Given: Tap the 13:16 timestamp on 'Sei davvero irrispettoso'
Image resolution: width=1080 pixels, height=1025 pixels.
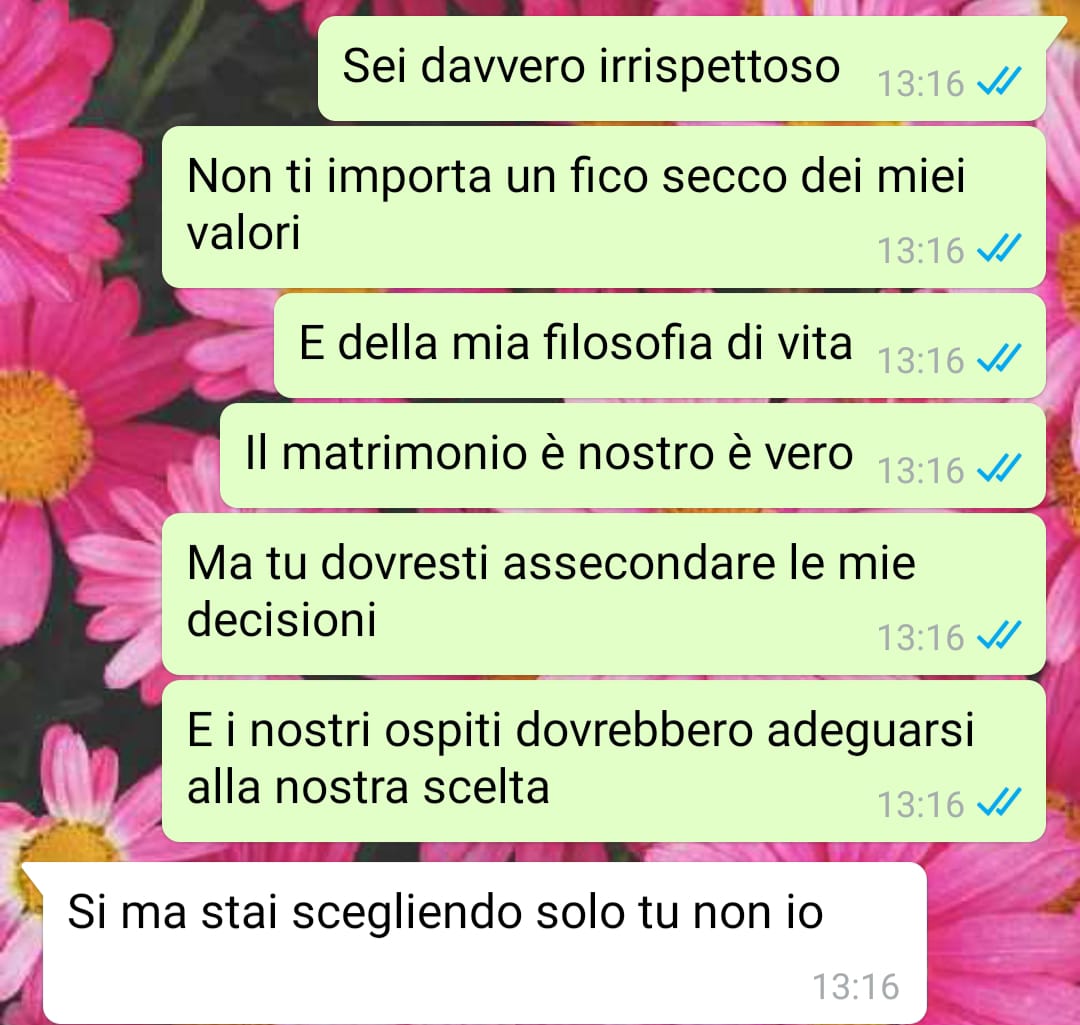Looking at the screenshot, I should pyautogui.click(x=921, y=83).
